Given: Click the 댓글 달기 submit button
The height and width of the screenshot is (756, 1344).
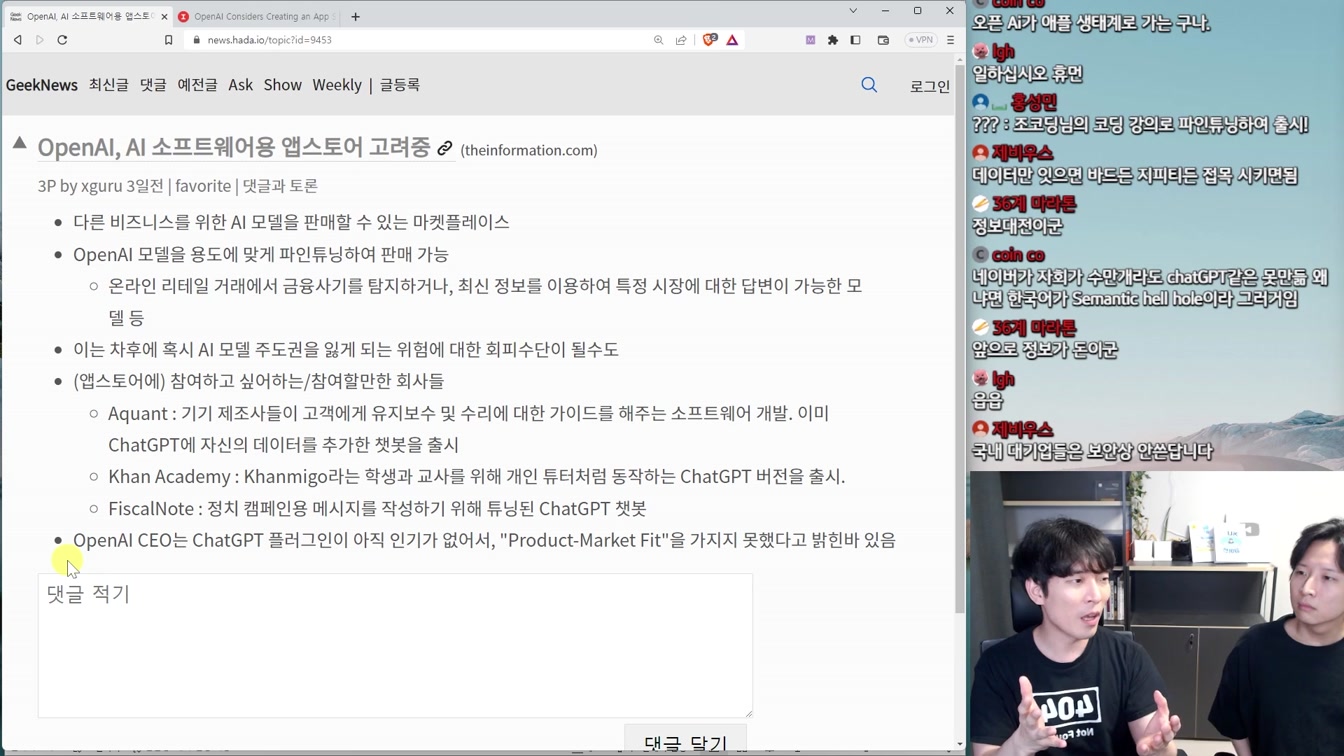Looking at the screenshot, I should [686, 743].
